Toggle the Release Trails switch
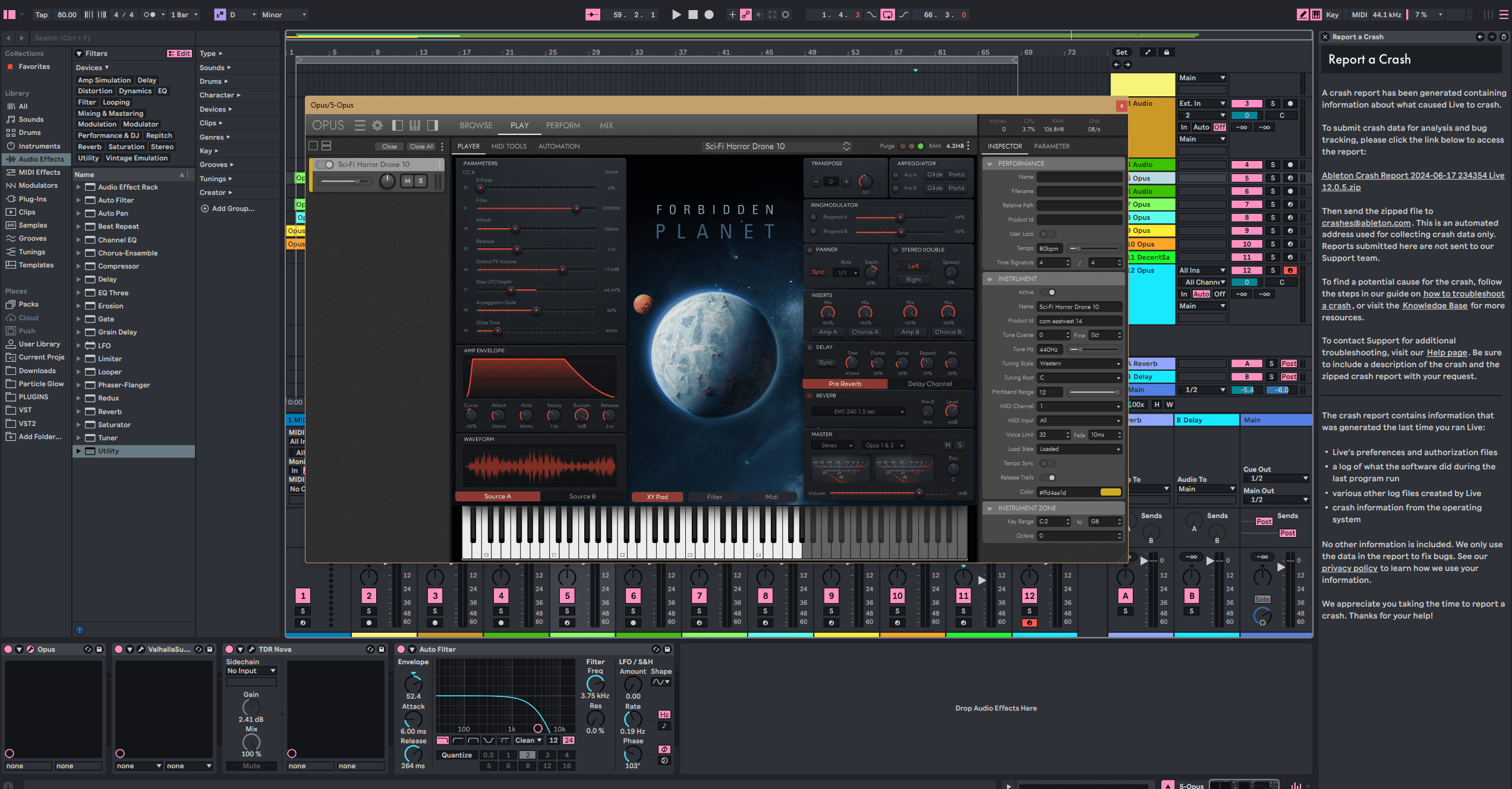Image resolution: width=1512 pixels, height=789 pixels. point(1049,478)
